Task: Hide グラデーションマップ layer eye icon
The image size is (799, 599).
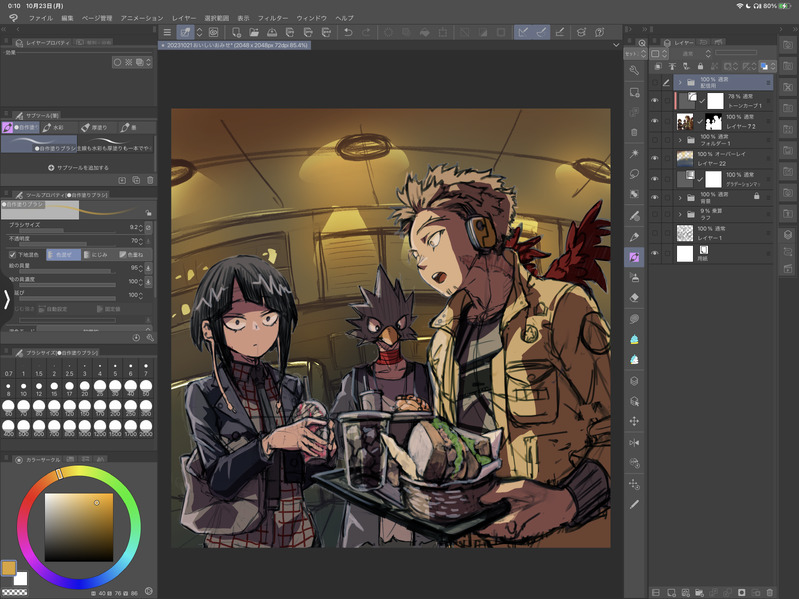Action: tap(655, 179)
